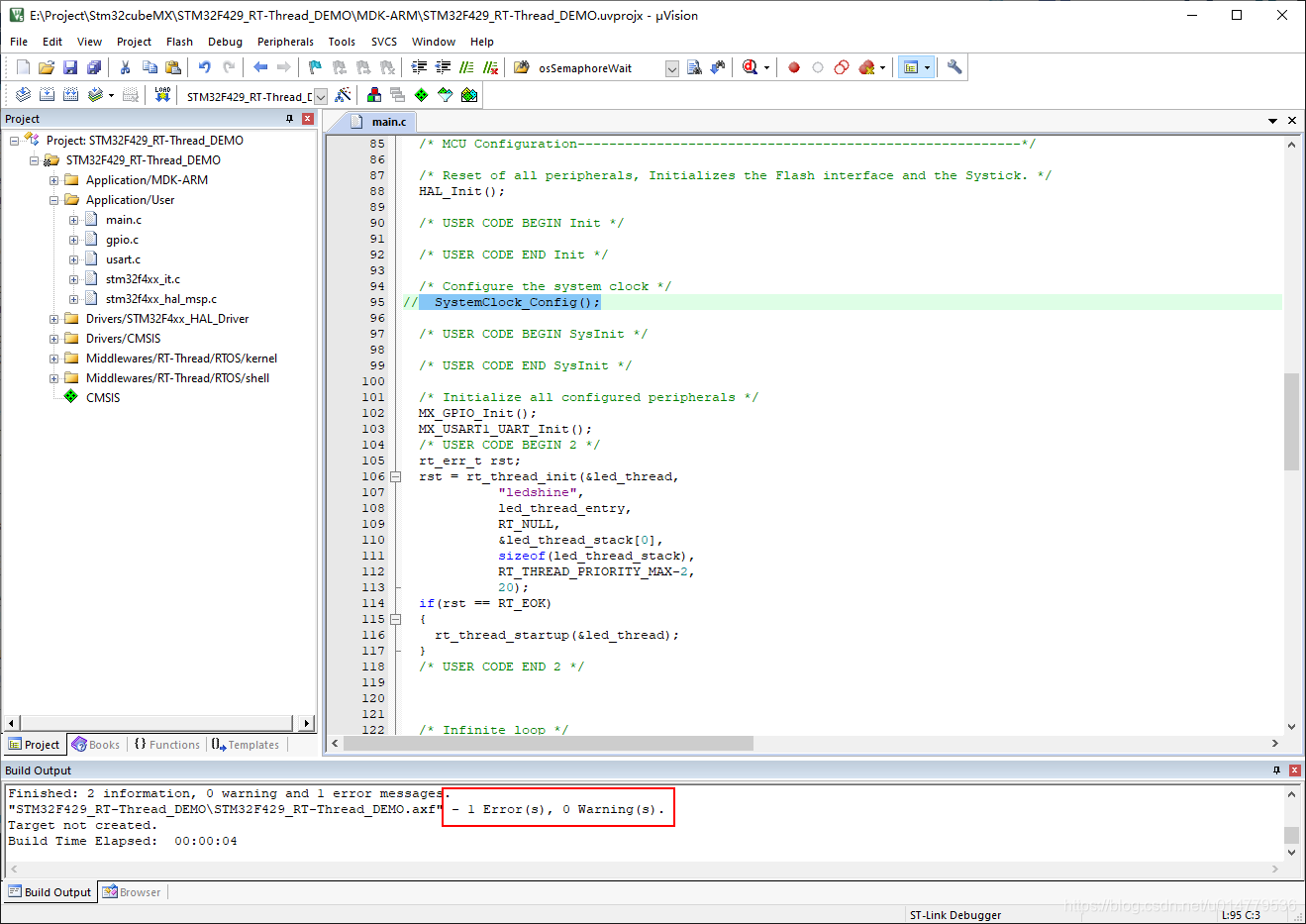Open the Project menu

pos(134,42)
